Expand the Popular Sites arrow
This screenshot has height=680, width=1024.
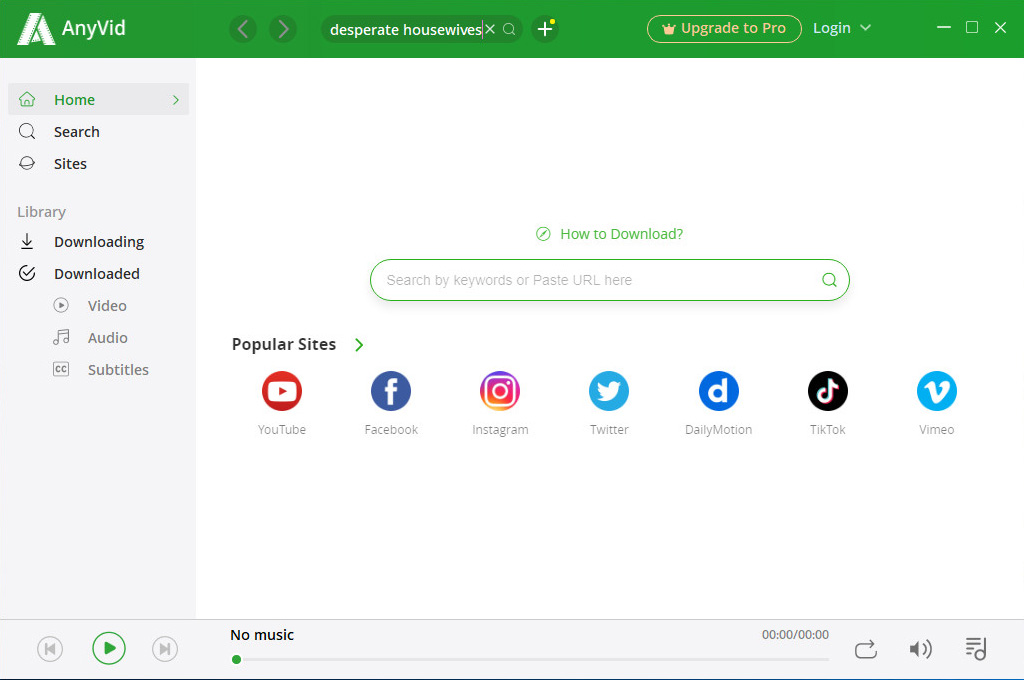pyautogui.click(x=359, y=345)
